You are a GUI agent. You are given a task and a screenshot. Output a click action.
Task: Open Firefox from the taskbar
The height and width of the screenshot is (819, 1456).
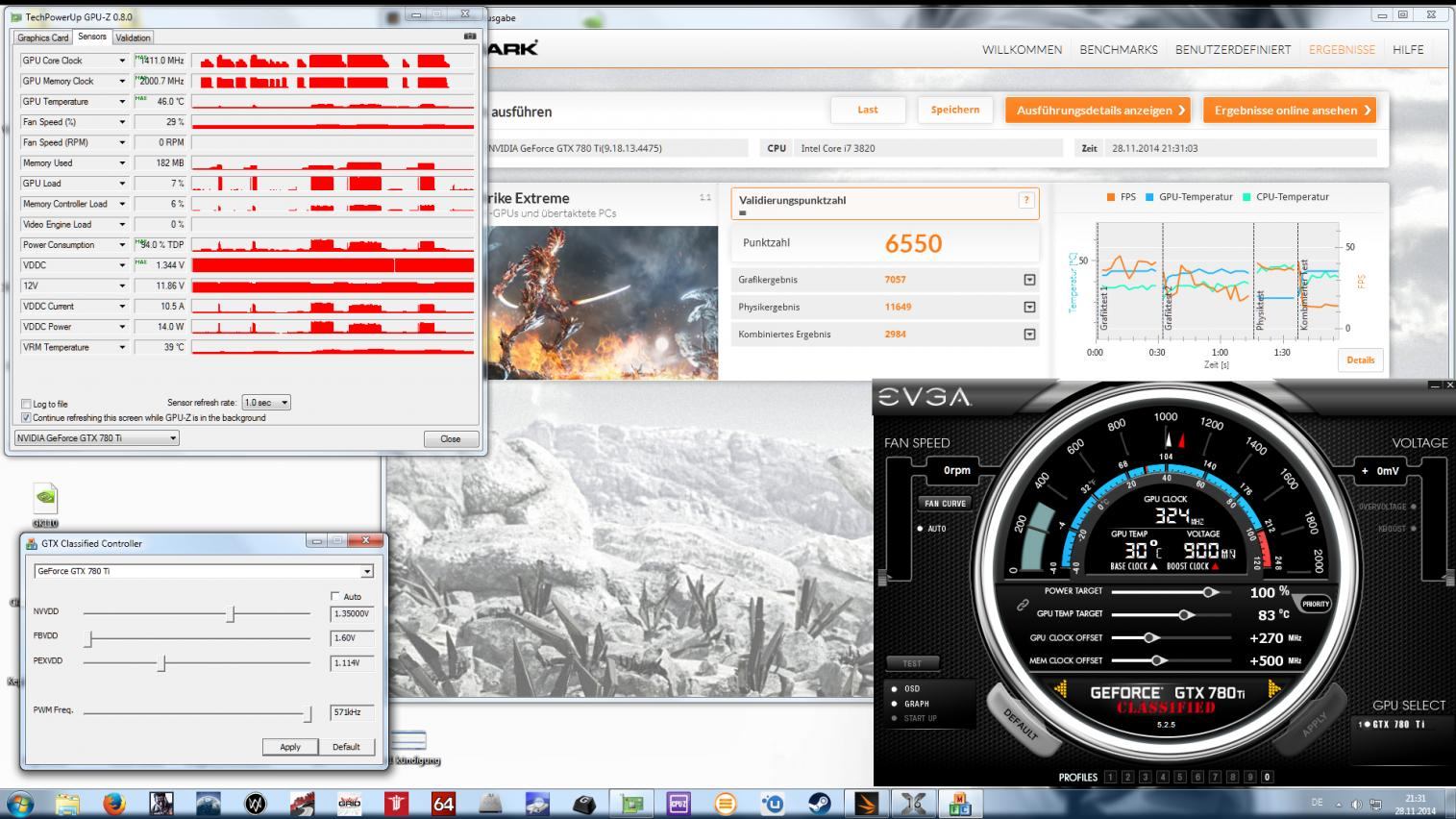(x=113, y=803)
